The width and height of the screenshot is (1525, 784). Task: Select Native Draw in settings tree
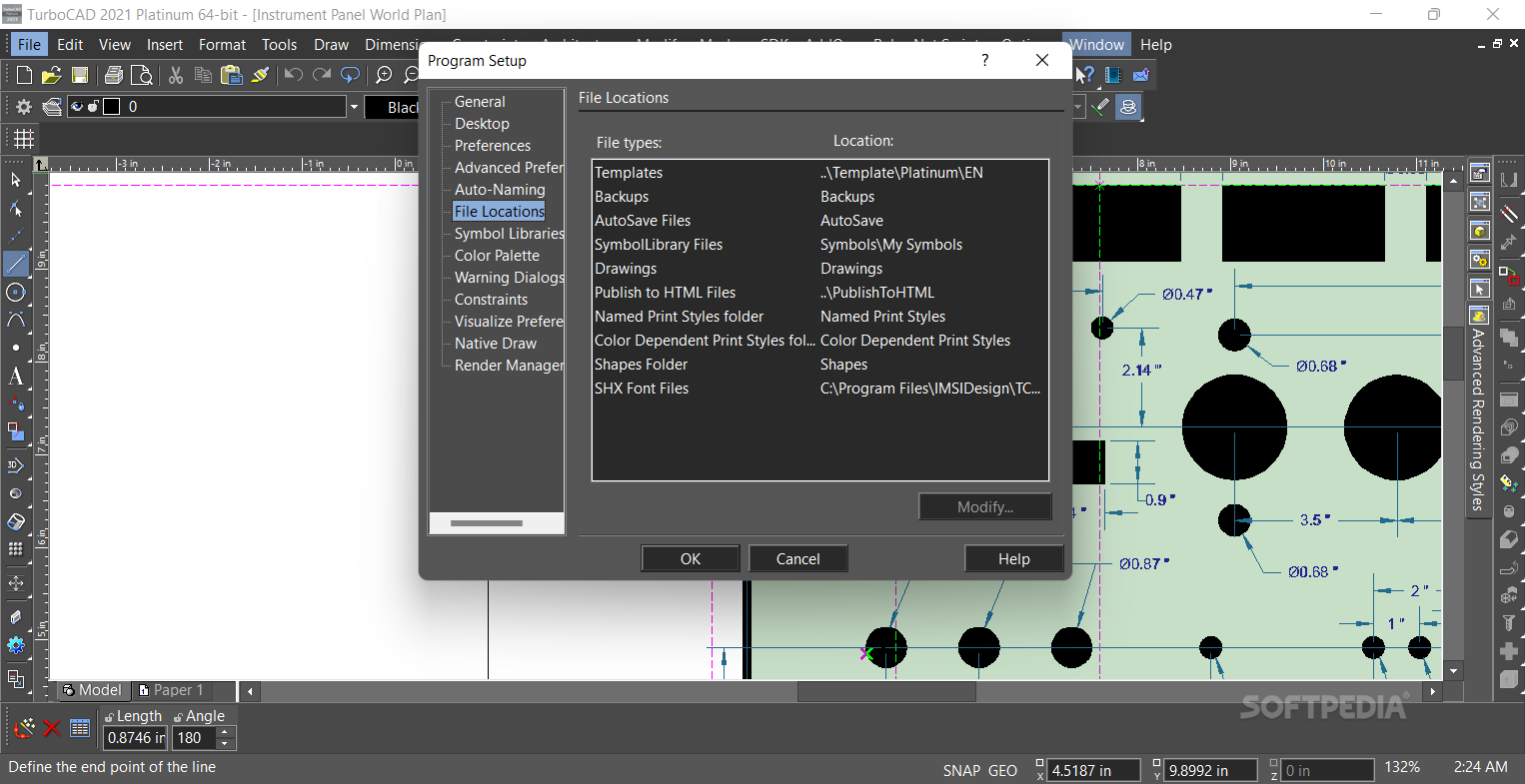496,344
